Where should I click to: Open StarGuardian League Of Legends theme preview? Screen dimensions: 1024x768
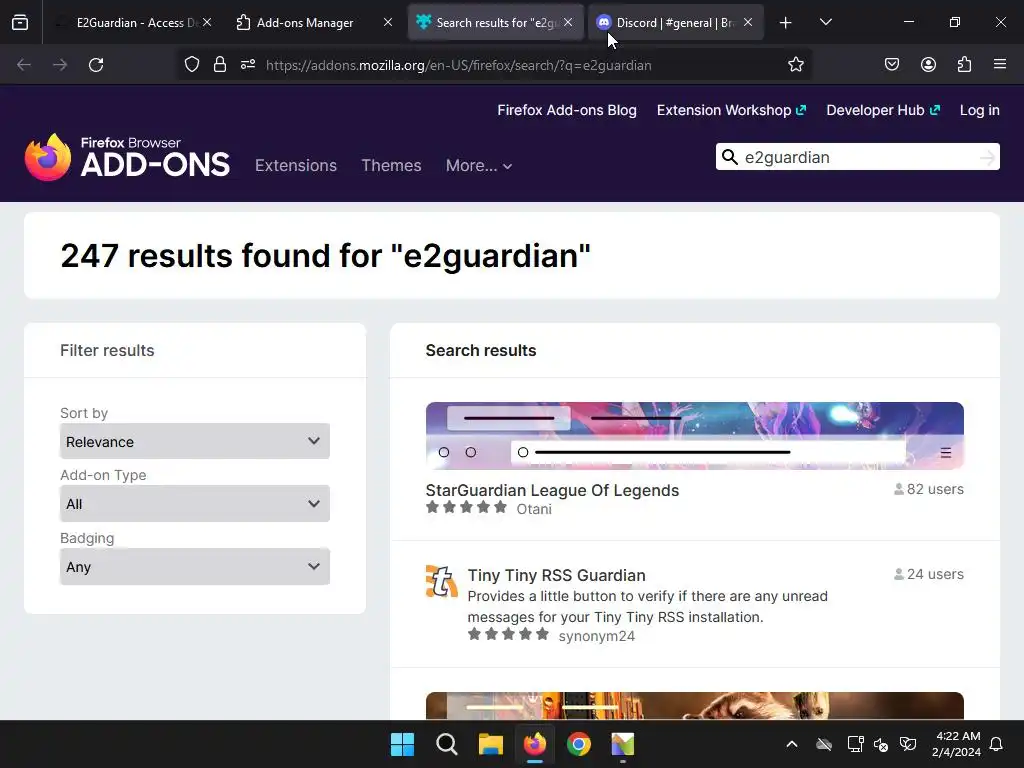(x=694, y=436)
